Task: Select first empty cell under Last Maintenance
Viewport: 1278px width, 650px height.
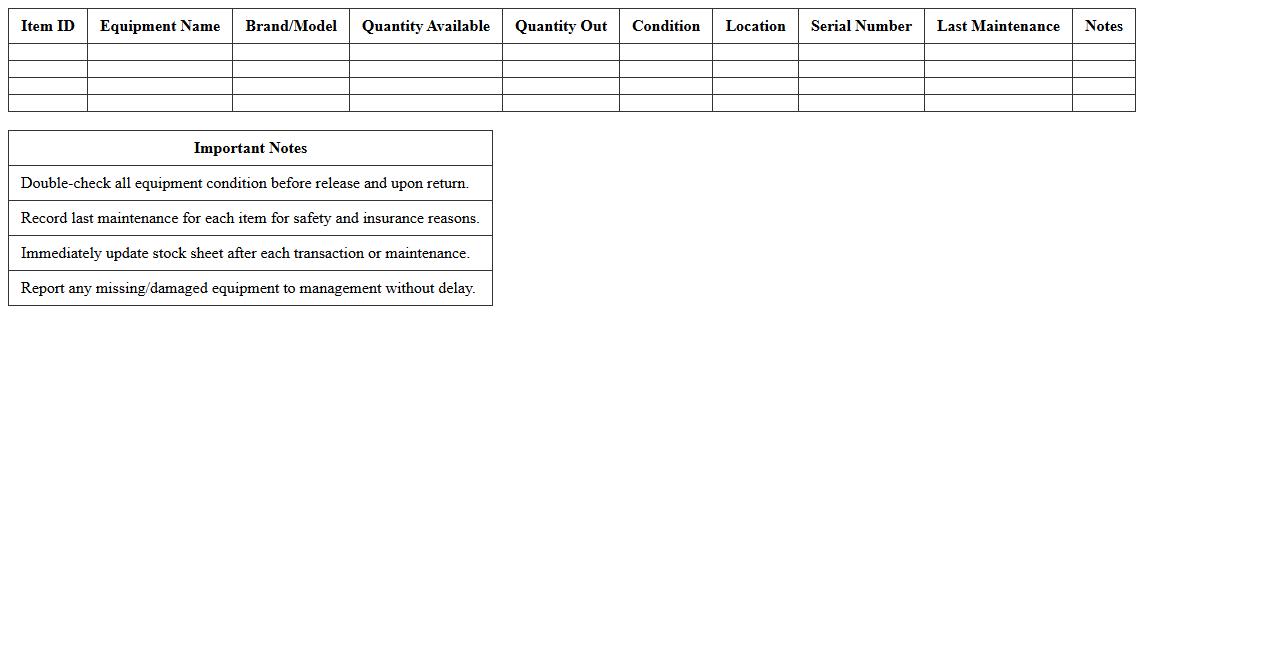Action: pos(998,52)
